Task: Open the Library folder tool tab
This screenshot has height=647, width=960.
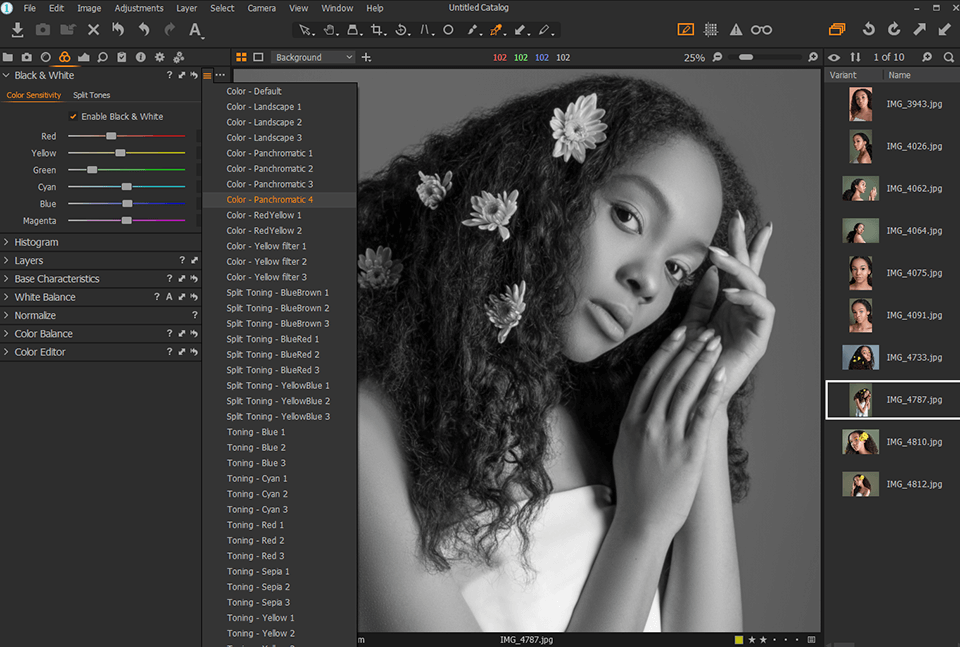Action: click(x=8, y=58)
